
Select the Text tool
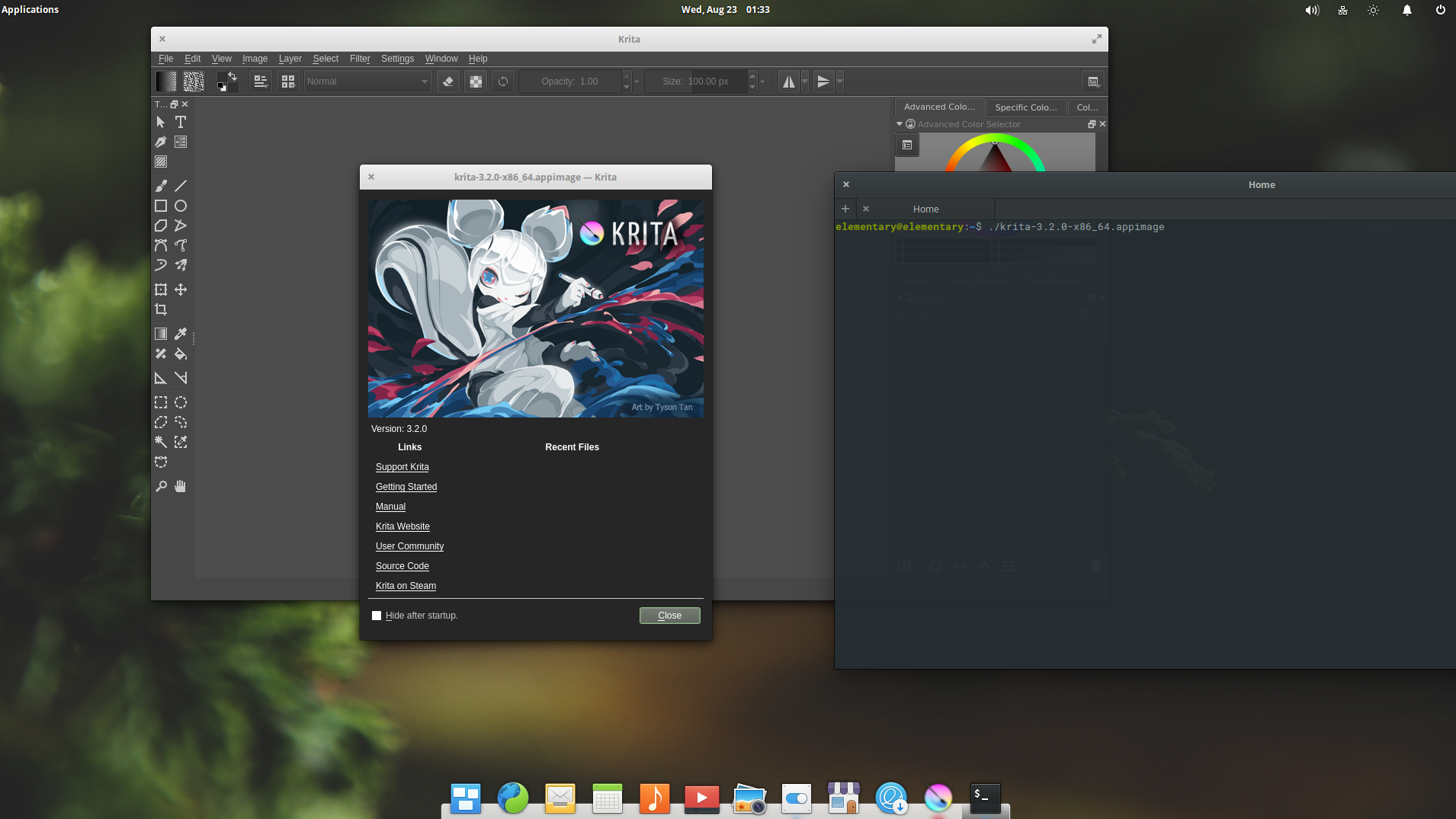click(181, 122)
